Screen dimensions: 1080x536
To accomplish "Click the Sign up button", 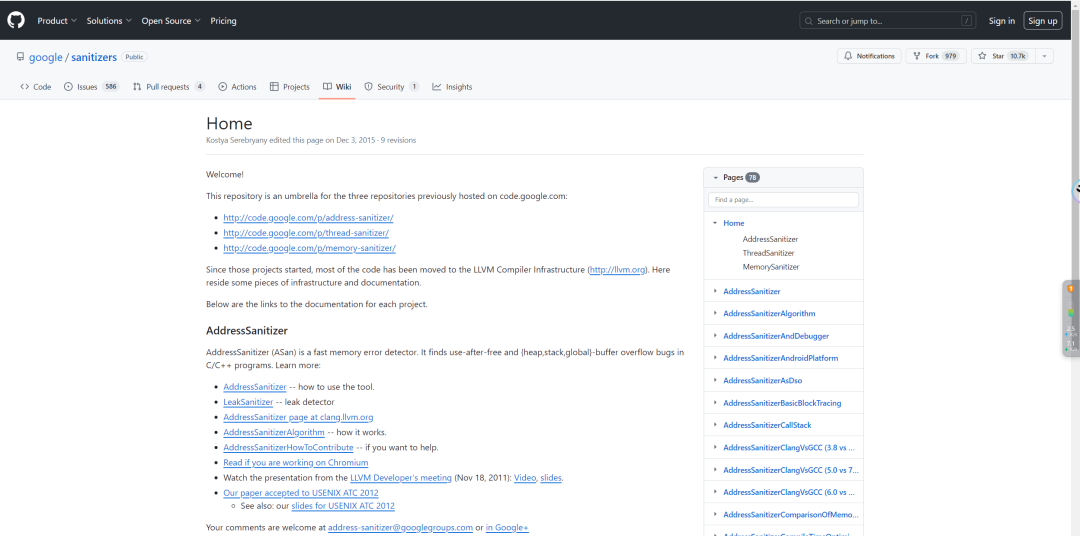I will [1042, 21].
